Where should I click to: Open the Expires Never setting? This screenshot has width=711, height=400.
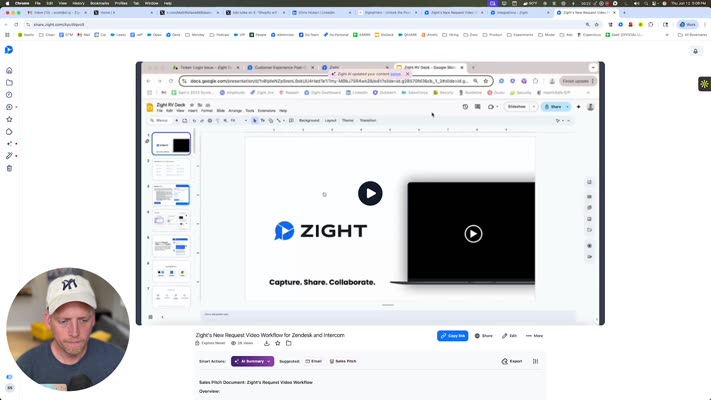click(210, 343)
